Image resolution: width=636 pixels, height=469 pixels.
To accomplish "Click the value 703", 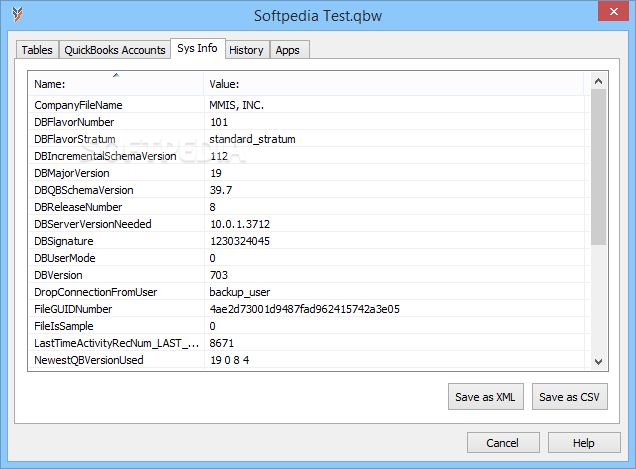I will [219, 275].
